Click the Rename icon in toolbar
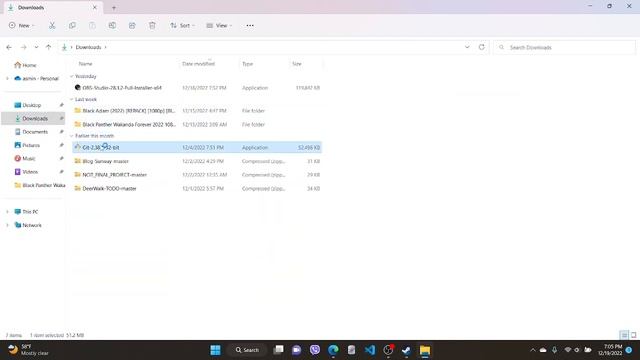The height and width of the screenshot is (360, 640). click(x=112, y=25)
